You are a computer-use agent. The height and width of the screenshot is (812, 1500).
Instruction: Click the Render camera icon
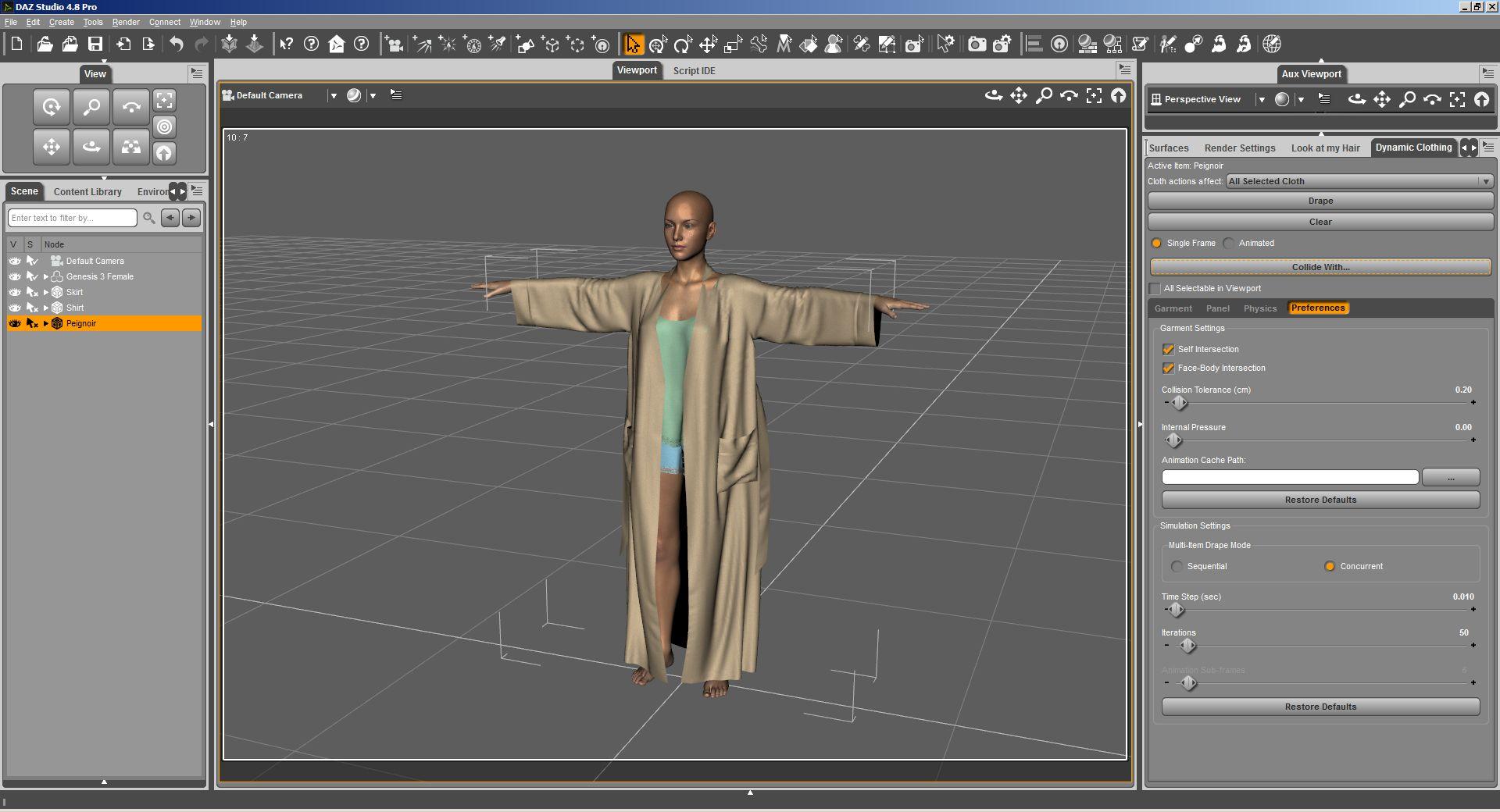point(977,45)
